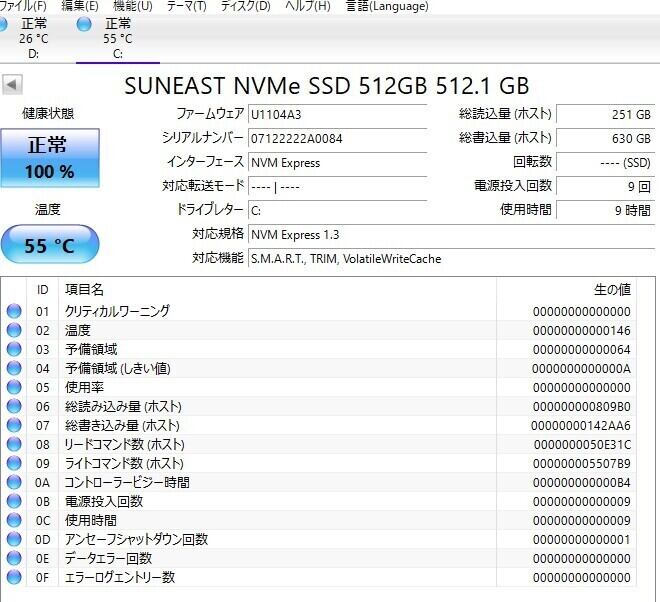This screenshot has height=602, width=660.
Task: Click status icon for クリティカルワーニング row
Action: [14, 311]
